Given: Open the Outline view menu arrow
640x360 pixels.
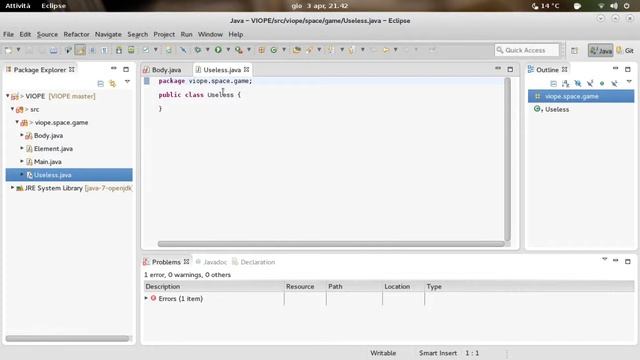Looking at the screenshot, I should pyautogui.click(x=629, y=82).
